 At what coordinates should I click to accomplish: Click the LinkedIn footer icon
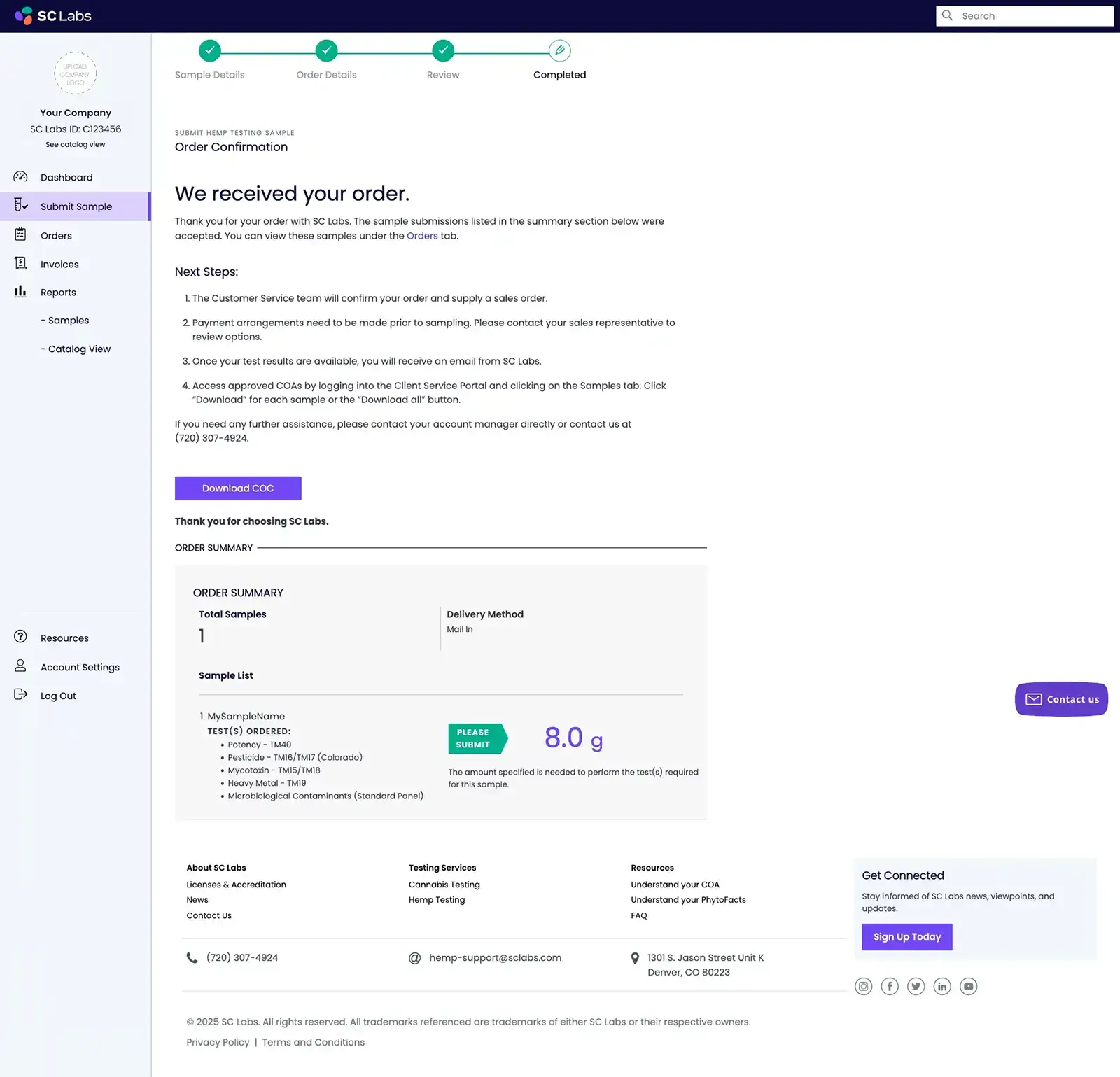(x=942, y=986)
